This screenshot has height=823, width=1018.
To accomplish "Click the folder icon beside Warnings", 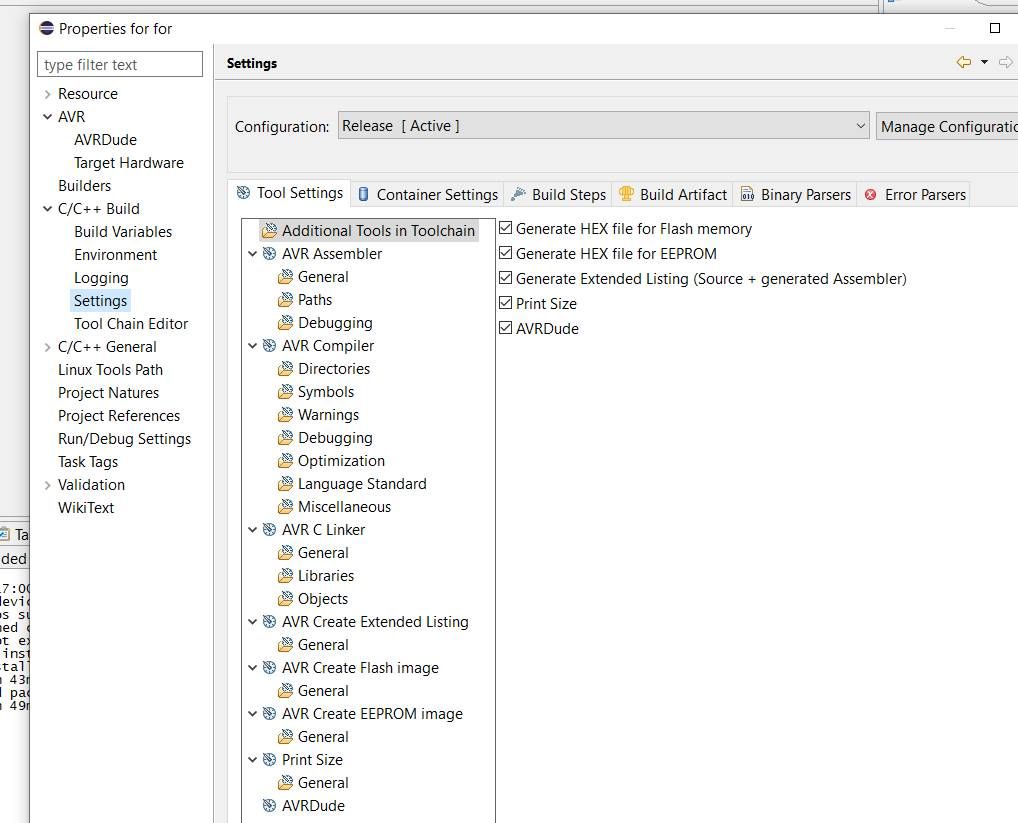I will tap(285, 415).
